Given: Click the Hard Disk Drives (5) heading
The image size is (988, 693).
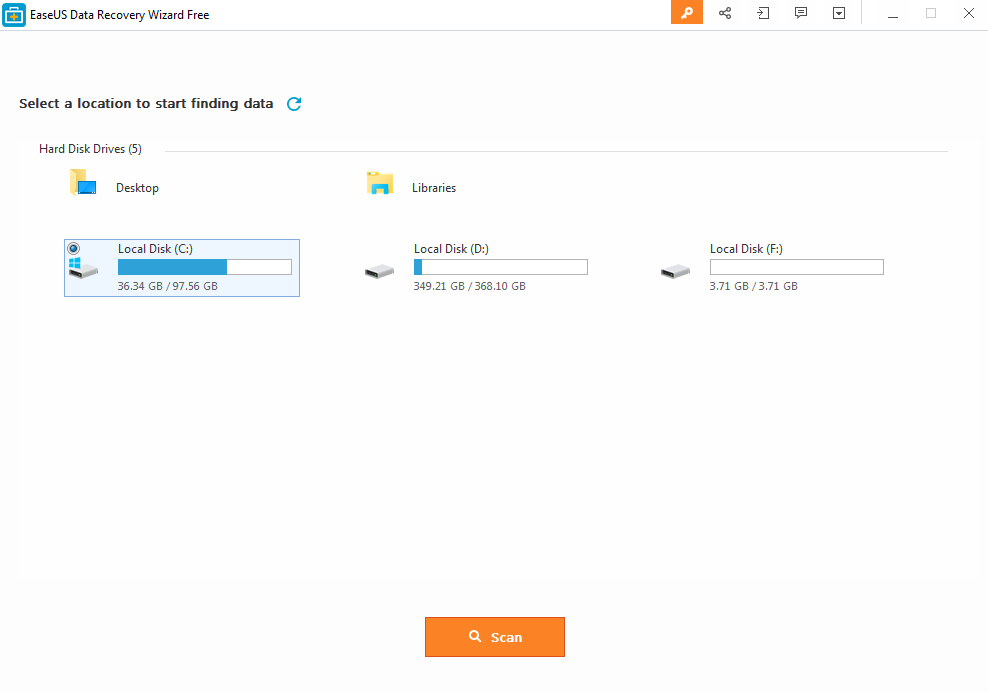Looking at the screenshot, I should pyautogui.click(x=91, y=149).
